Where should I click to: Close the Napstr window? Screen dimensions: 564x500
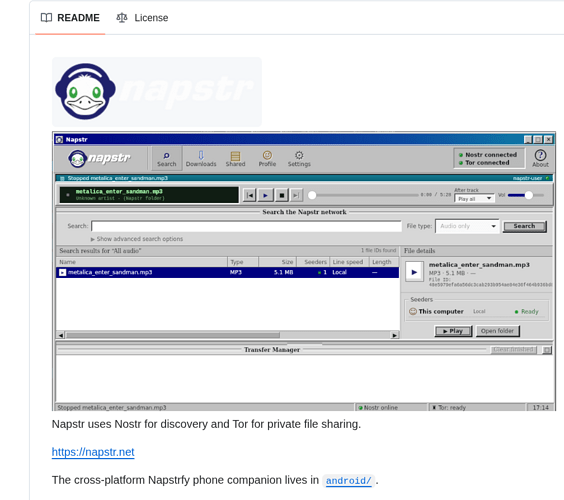(549, 140)
